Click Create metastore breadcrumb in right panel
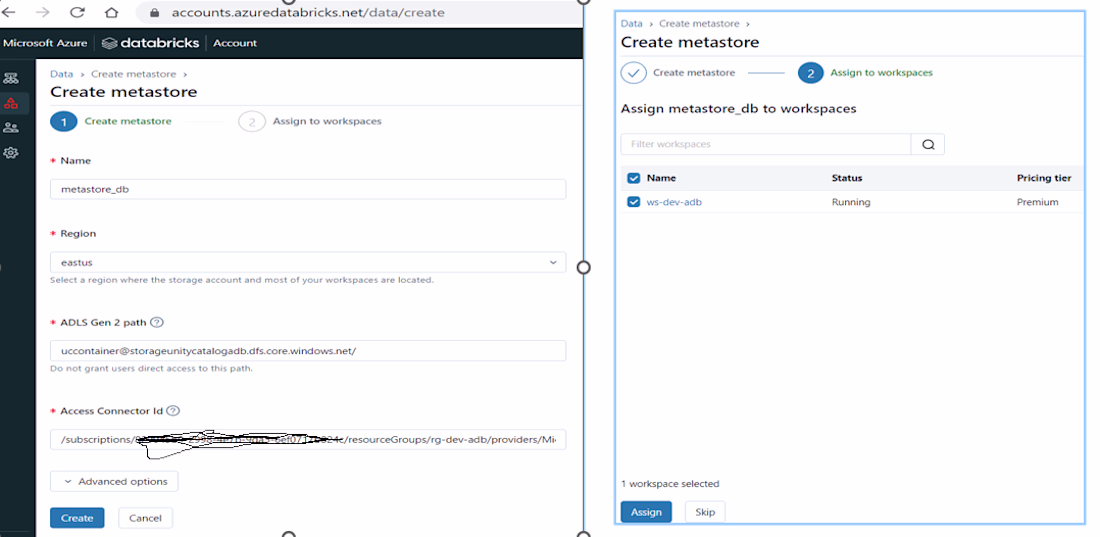Screen dimensions: 1100x537 (x=699, y=24)
